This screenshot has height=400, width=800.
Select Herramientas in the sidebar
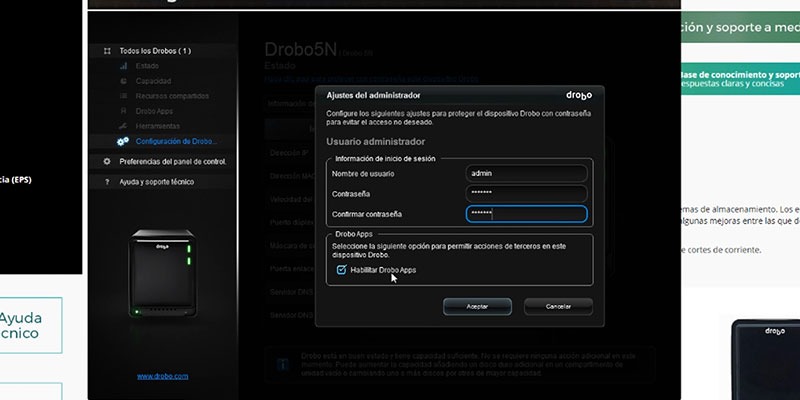coord(158,126)
